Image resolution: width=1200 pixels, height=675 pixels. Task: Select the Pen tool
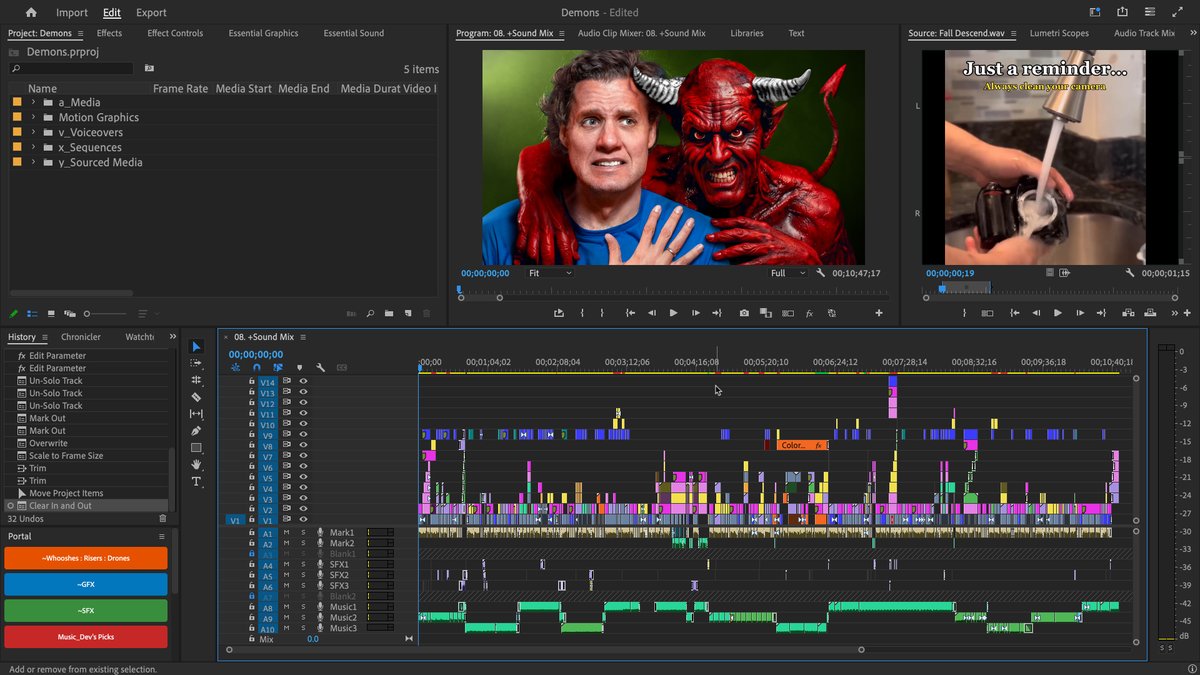pyautogui.click(x=196, y=431)
